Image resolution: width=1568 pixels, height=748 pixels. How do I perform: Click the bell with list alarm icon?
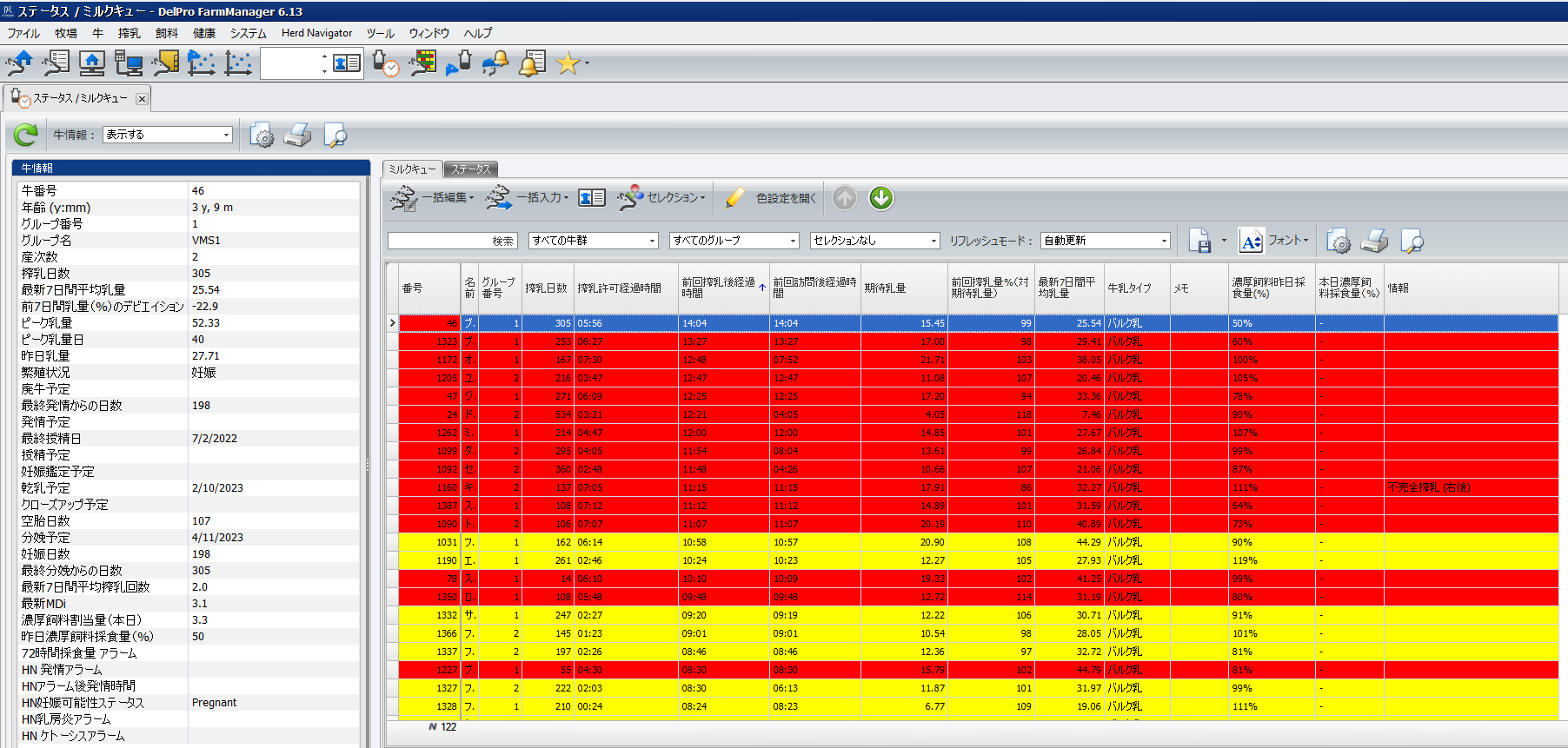point(532,63)
